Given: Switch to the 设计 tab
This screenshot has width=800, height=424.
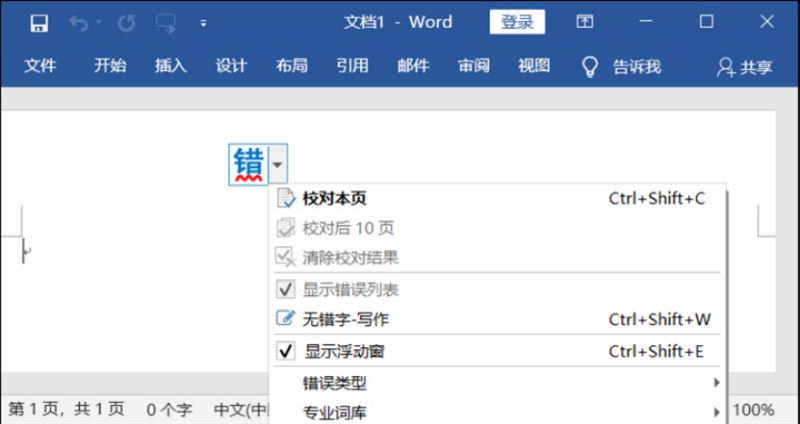Looking at the screenshot, I should point(231,66).
